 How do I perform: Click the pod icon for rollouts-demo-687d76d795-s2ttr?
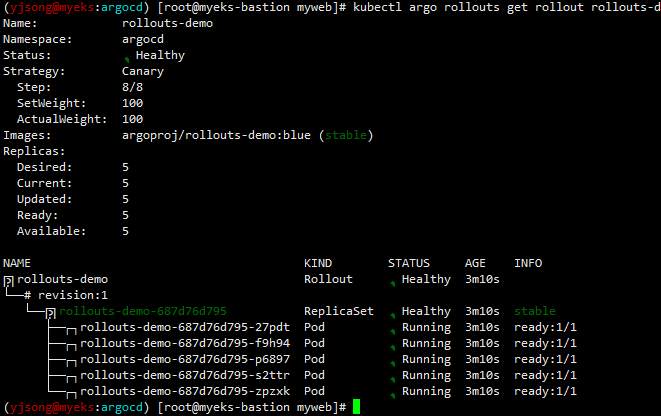coord(71,379)
